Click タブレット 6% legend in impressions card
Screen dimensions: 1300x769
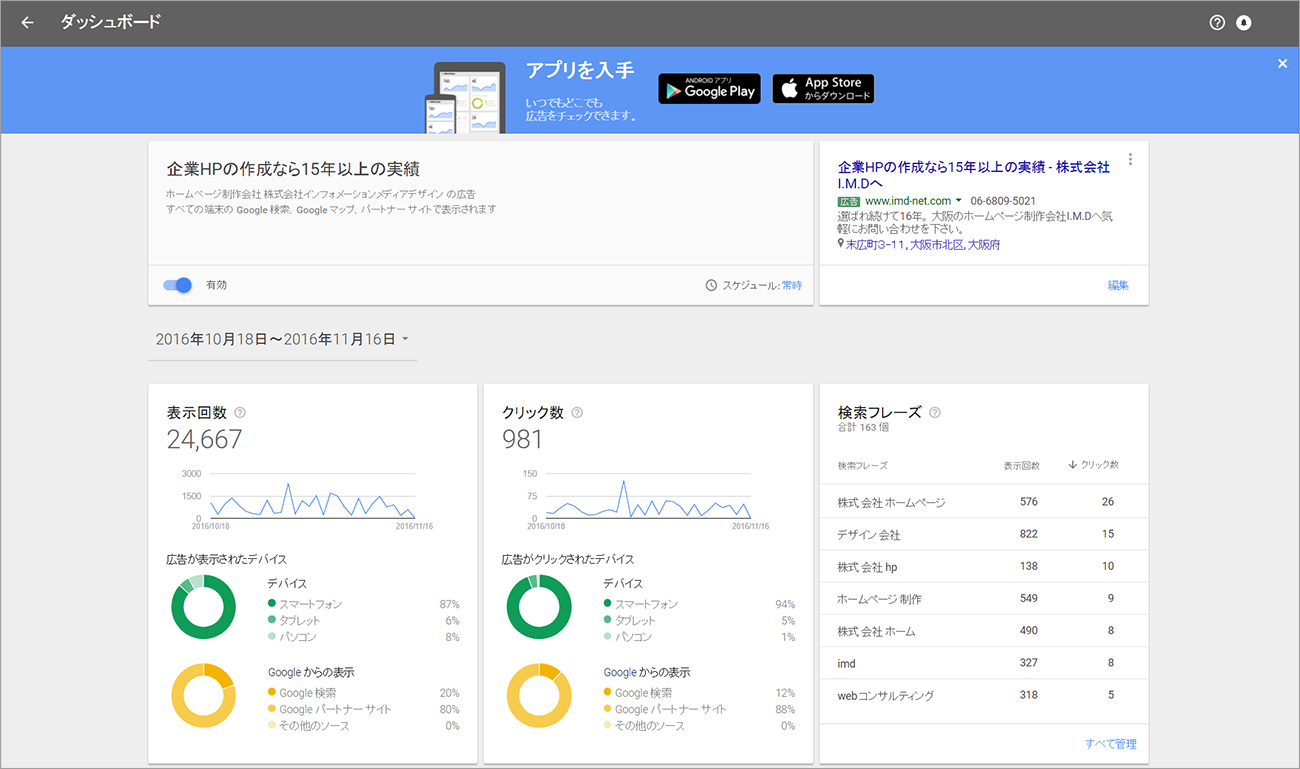click(364, 620)
